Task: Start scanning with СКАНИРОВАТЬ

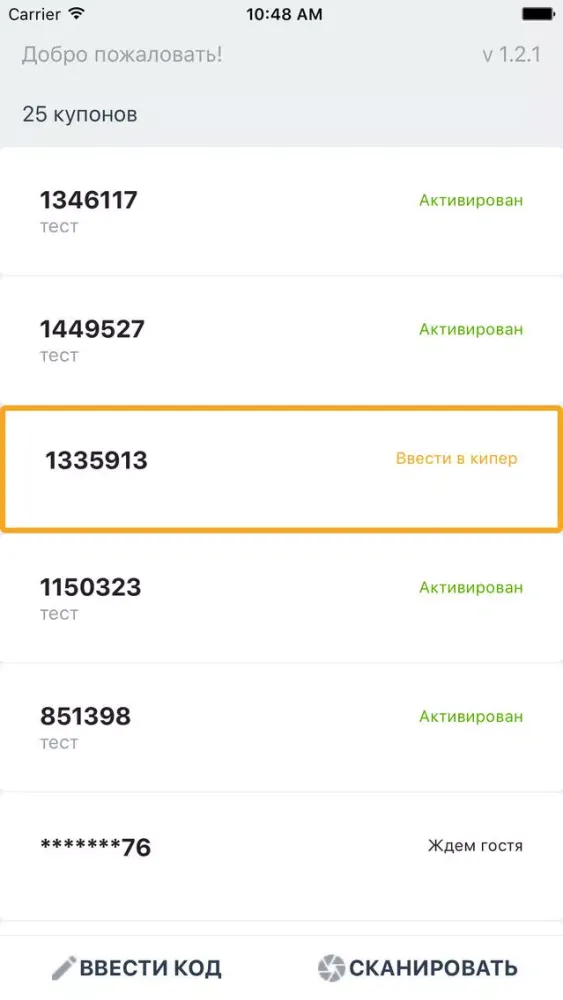Action: [418, 968]
